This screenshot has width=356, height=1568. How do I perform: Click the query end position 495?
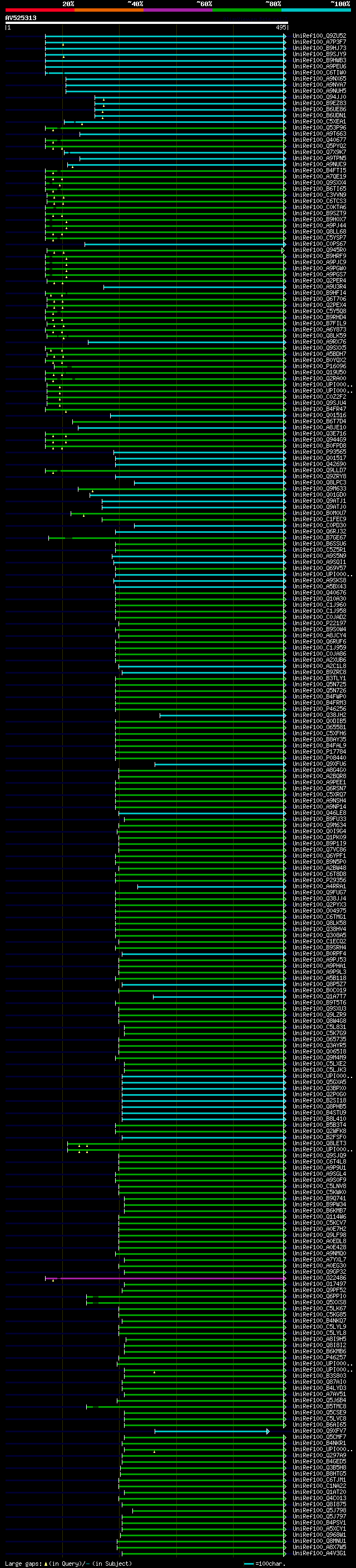(x=280, y=27)
